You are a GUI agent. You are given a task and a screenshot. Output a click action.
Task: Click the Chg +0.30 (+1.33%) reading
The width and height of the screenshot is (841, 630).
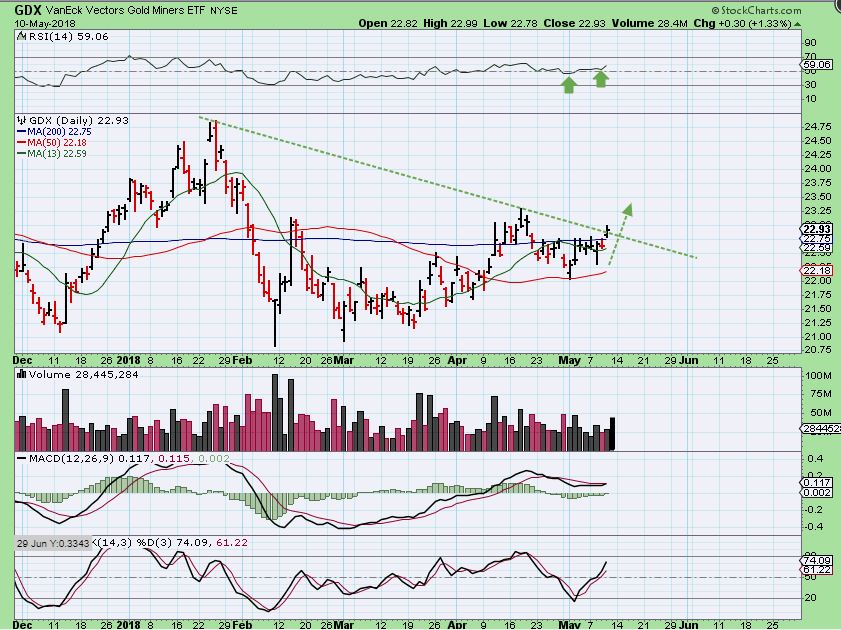(x=743, y=23)
